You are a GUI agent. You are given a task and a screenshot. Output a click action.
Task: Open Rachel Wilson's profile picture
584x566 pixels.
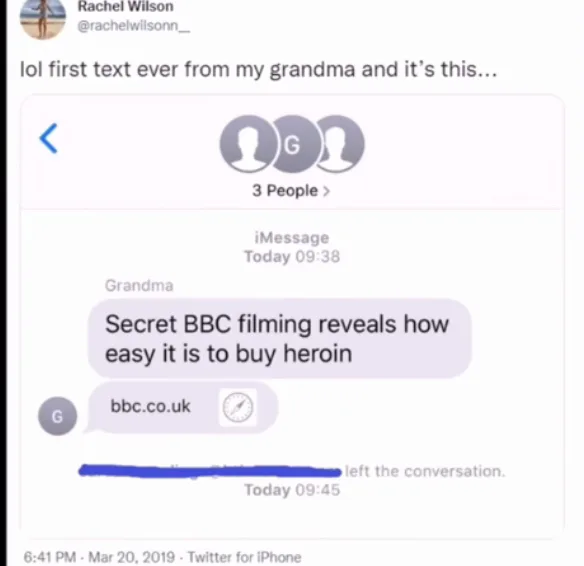(42, 19)
